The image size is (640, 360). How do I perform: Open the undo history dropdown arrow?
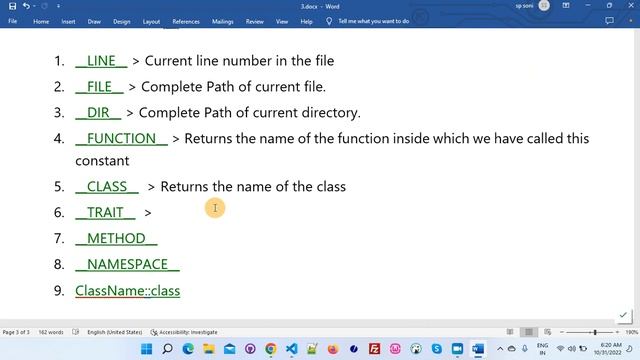tap(34, 6)
